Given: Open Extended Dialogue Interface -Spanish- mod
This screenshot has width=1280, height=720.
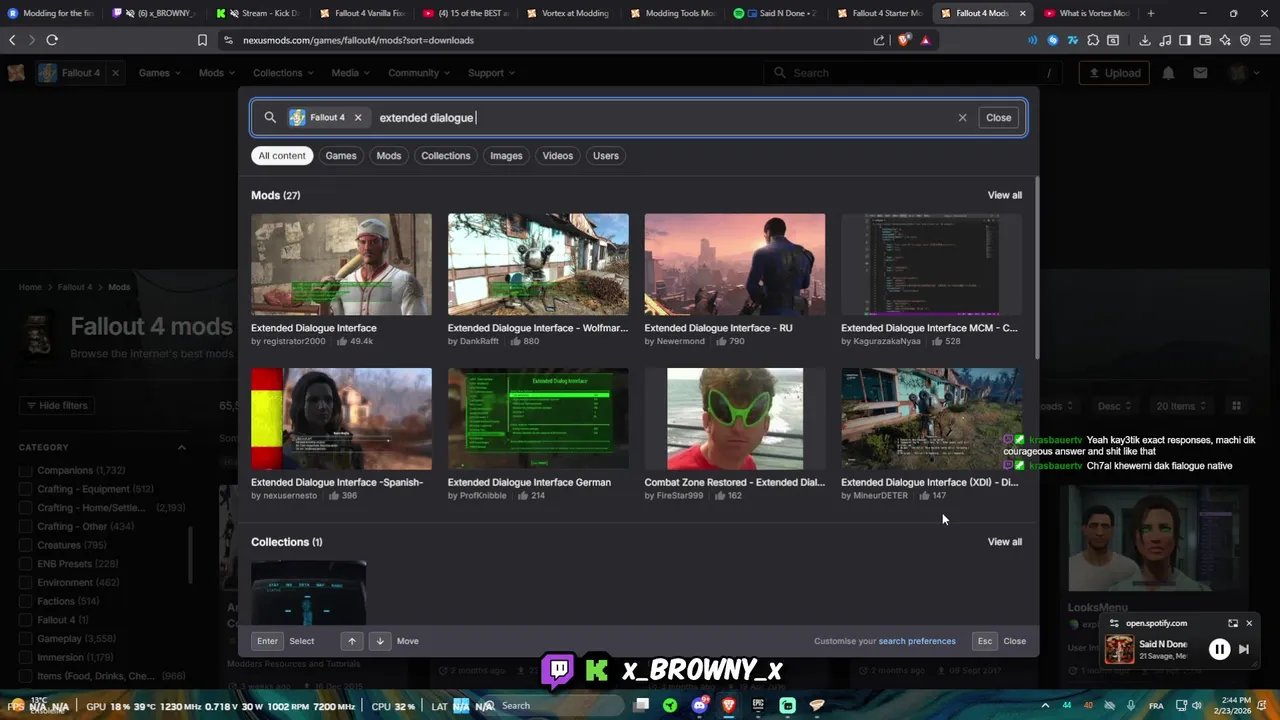Looking at the screenshot, I should 341,419.
